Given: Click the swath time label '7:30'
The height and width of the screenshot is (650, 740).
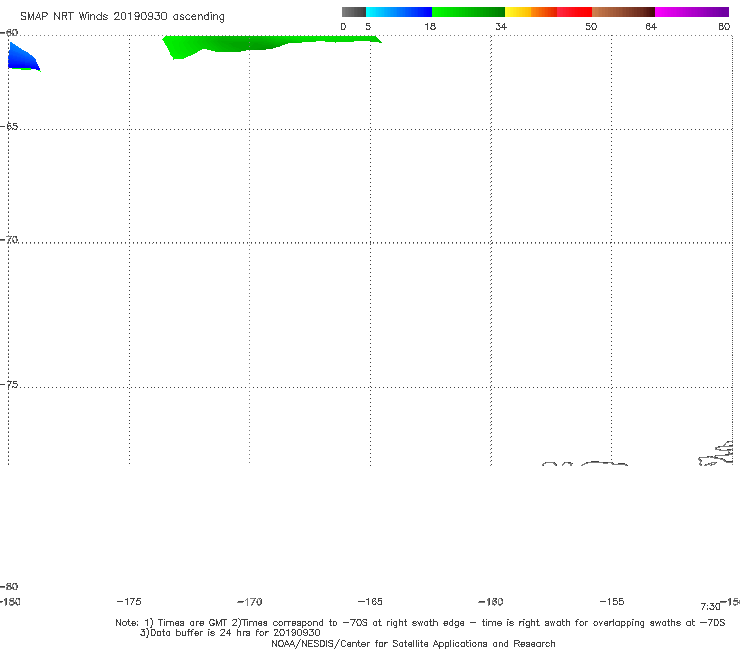Looking at the screenshot, I should (710, 607).
